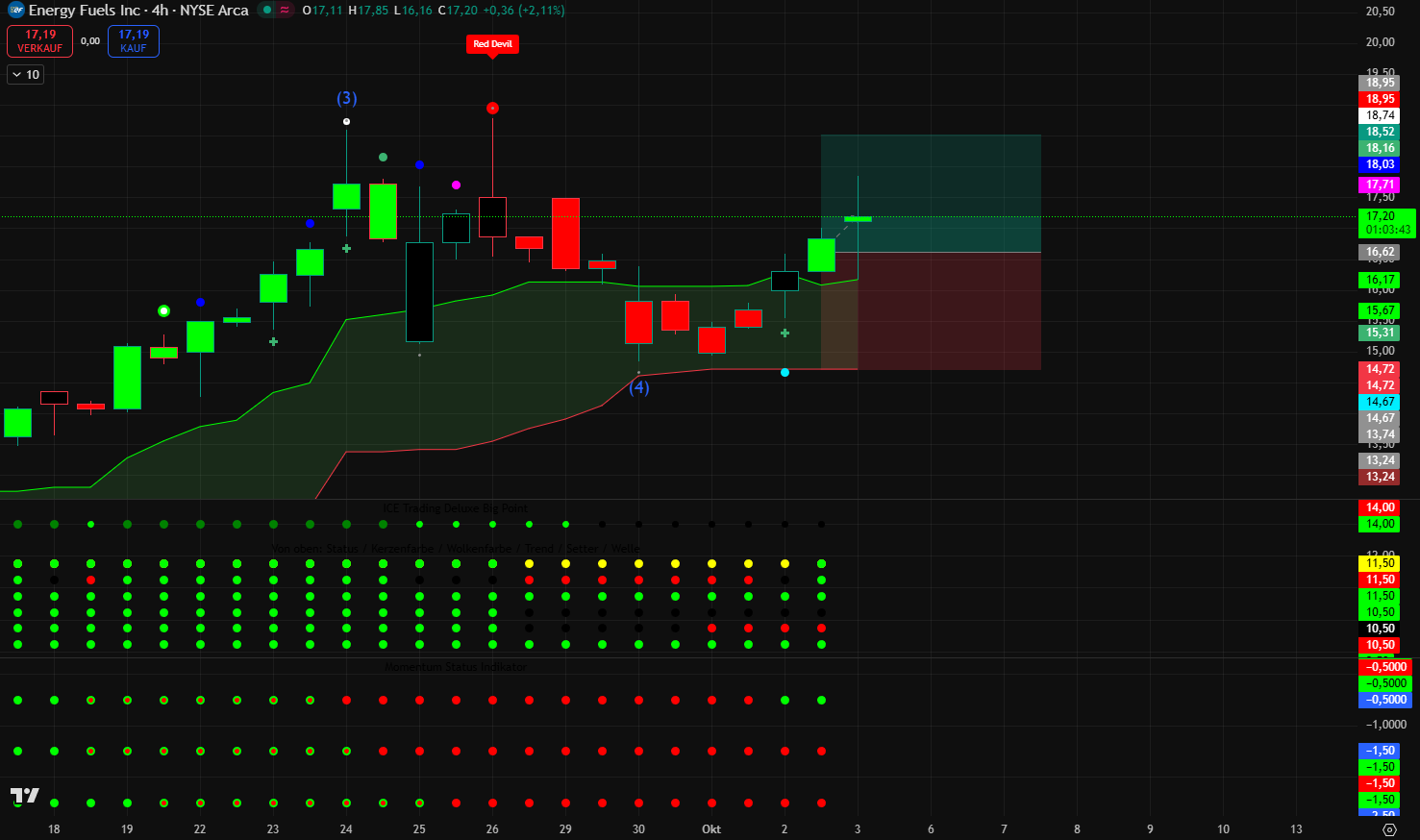Click the Energy Fuels symbol logo icon
This screenshot has height=840, width=1420.
click(15, 11)
